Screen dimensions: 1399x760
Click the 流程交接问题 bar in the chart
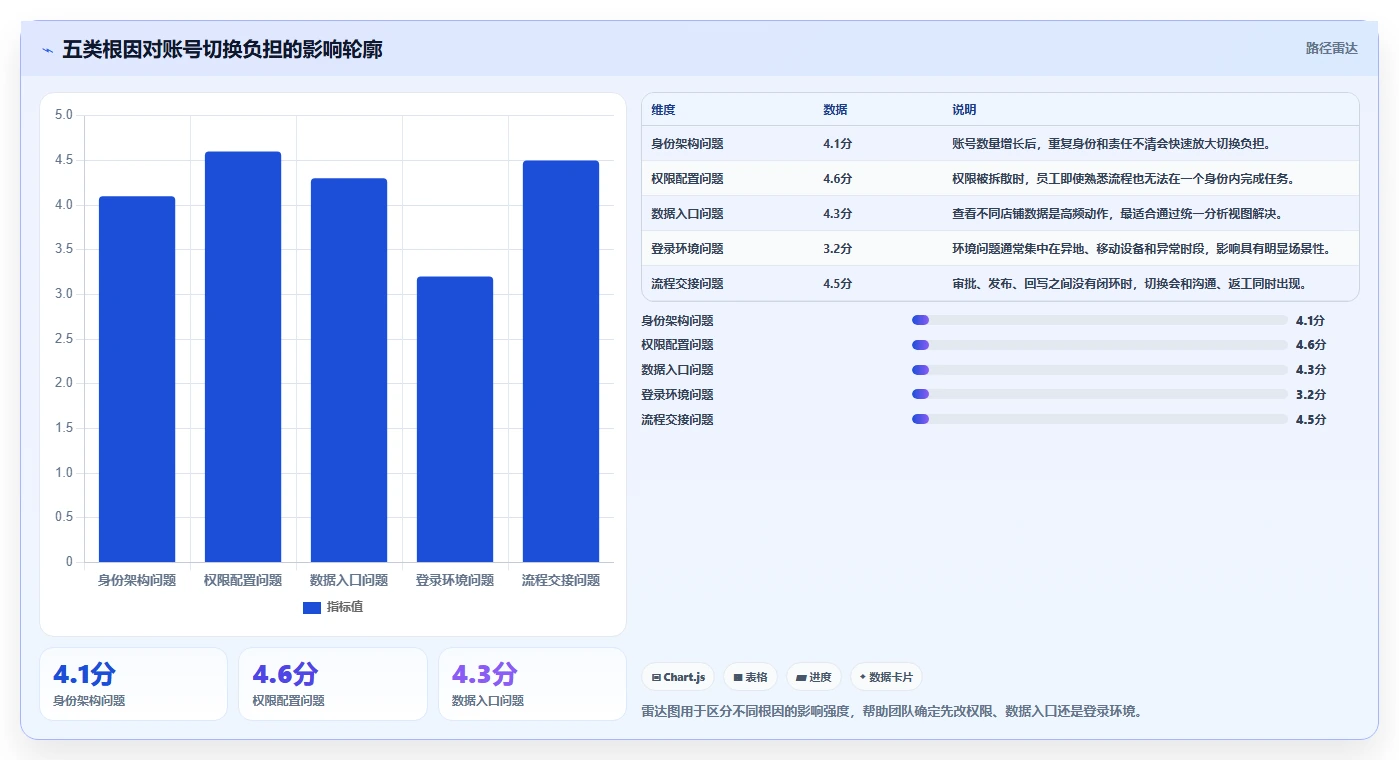(x=561, y=361)
